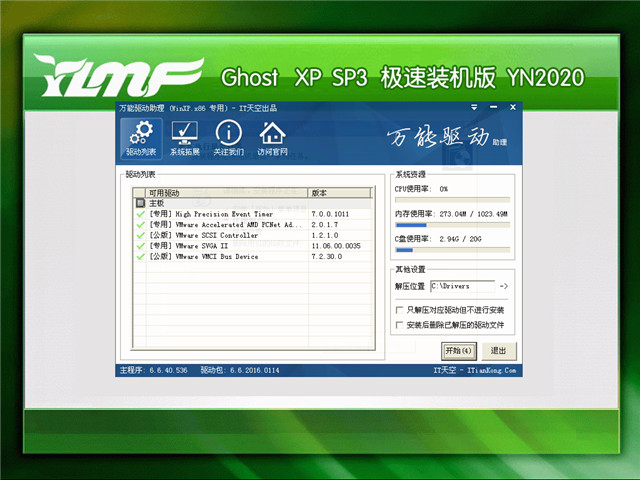The height and width of the screenshot is (480, 640).
Task: Enable 安装后删除已解压的驱动文件 checkbox
Action: point(400,325)
